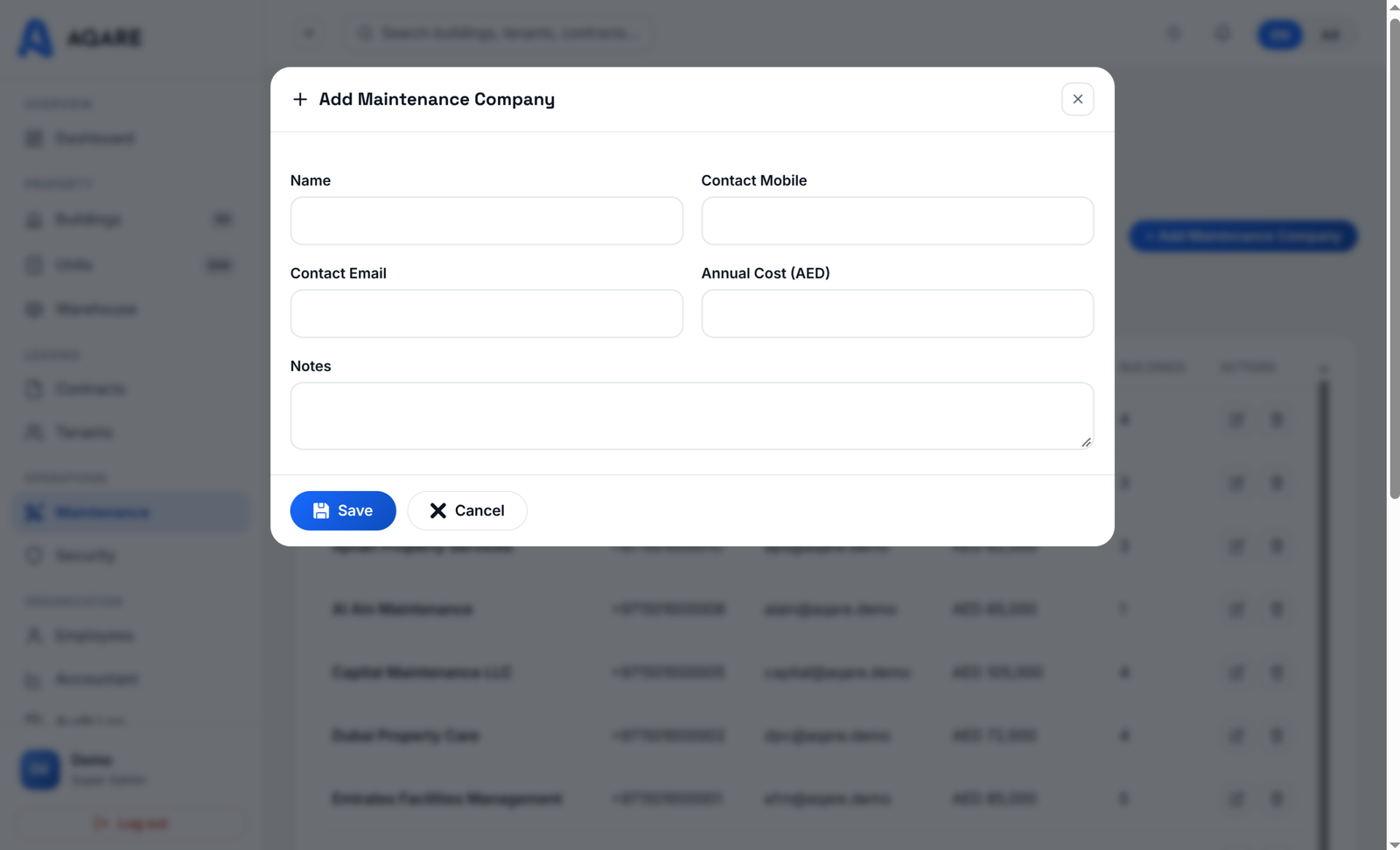The image size is (1400, 850).
Task: Open the blurred notification bell icon
Action: coord(1222,34)
